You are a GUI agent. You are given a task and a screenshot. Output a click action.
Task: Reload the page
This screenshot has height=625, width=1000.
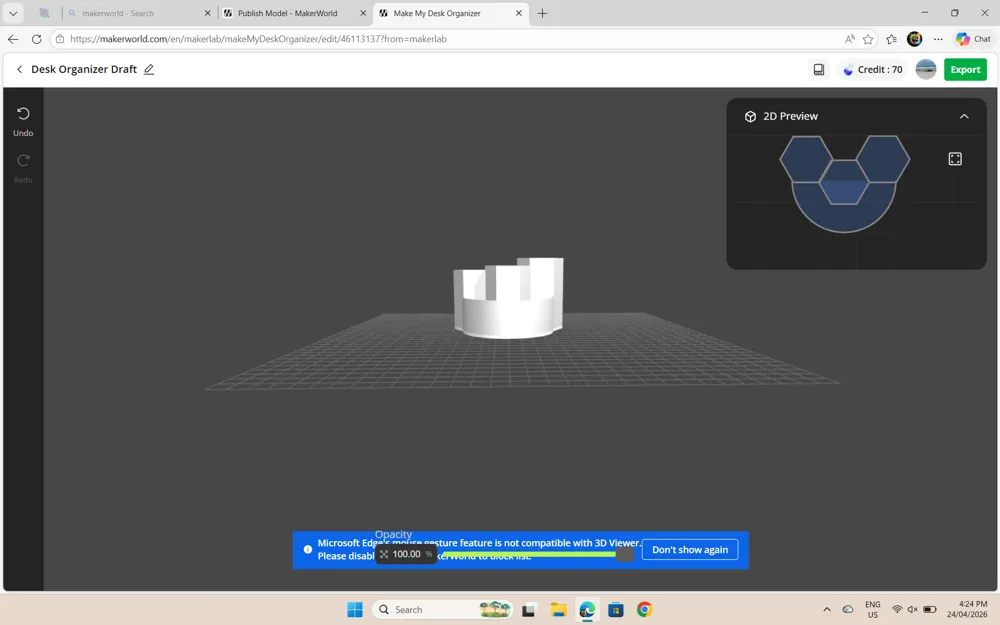36,39
